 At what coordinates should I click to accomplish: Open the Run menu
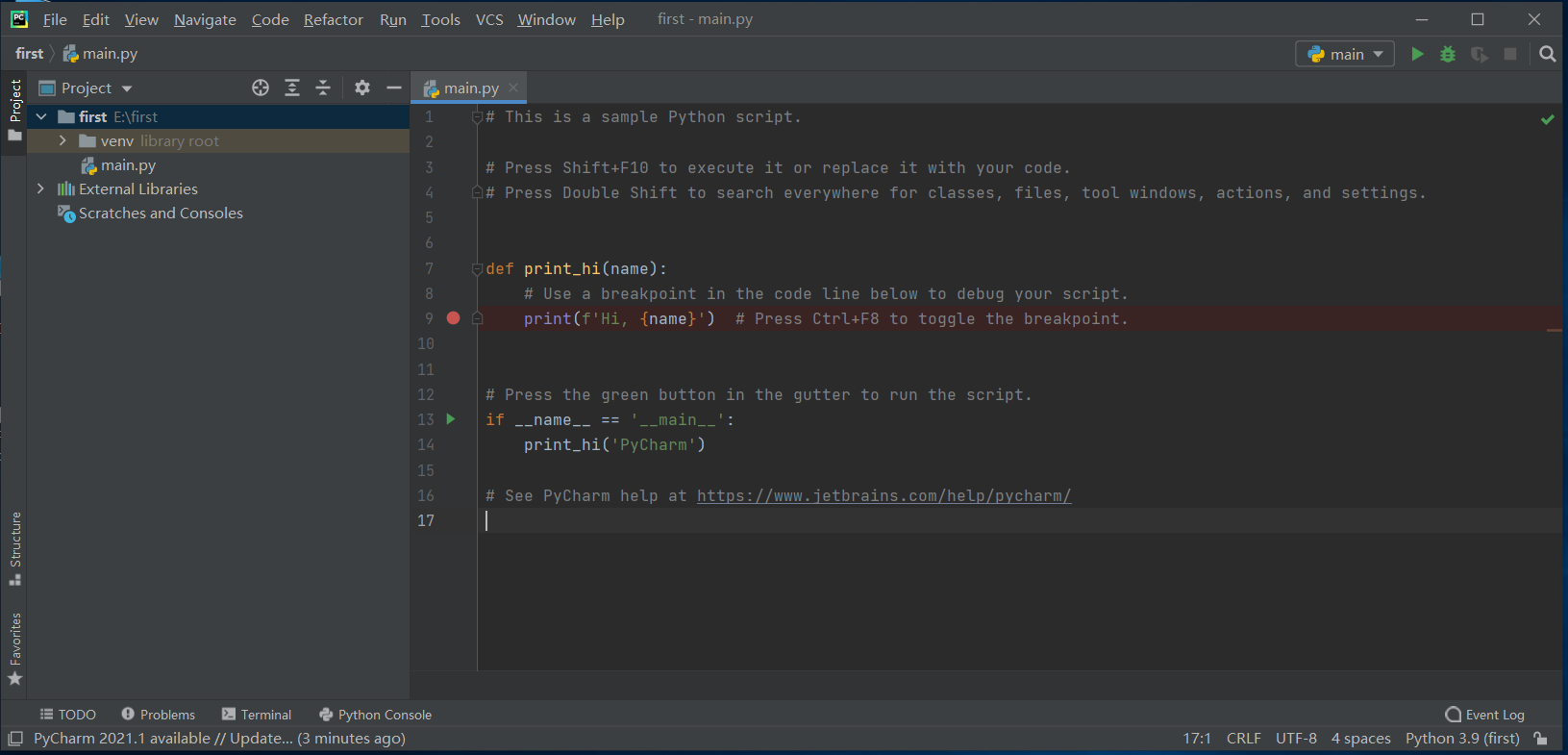(393, 19)
